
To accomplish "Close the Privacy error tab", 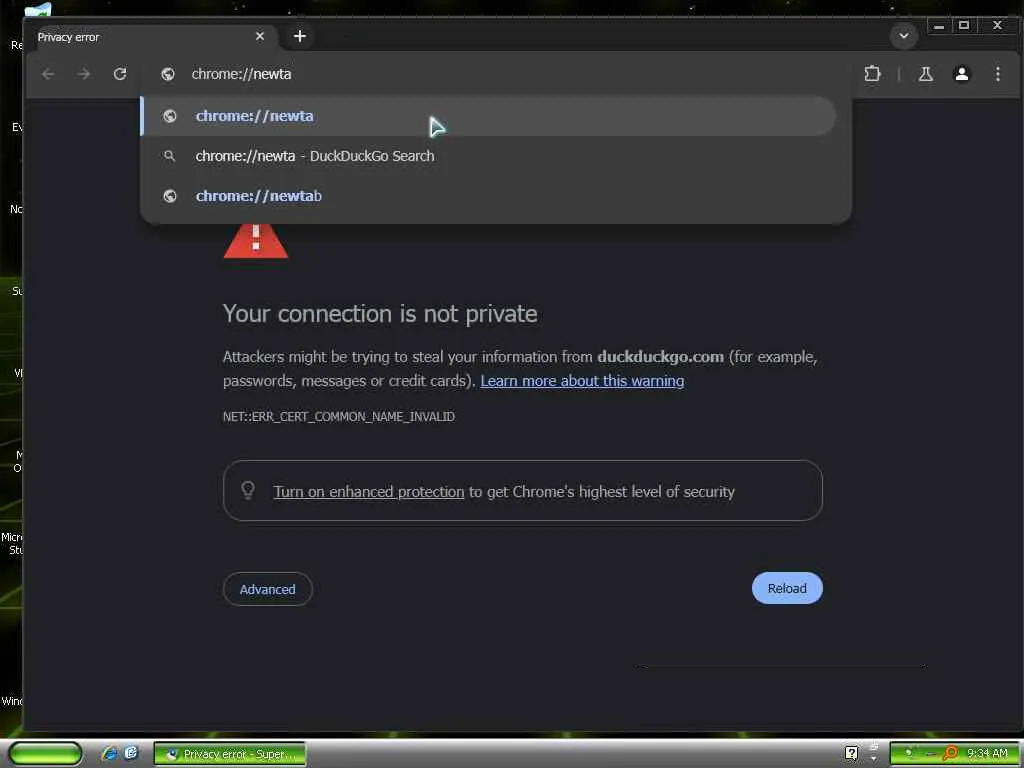I will pyautogui.click(x=260, y=36).
